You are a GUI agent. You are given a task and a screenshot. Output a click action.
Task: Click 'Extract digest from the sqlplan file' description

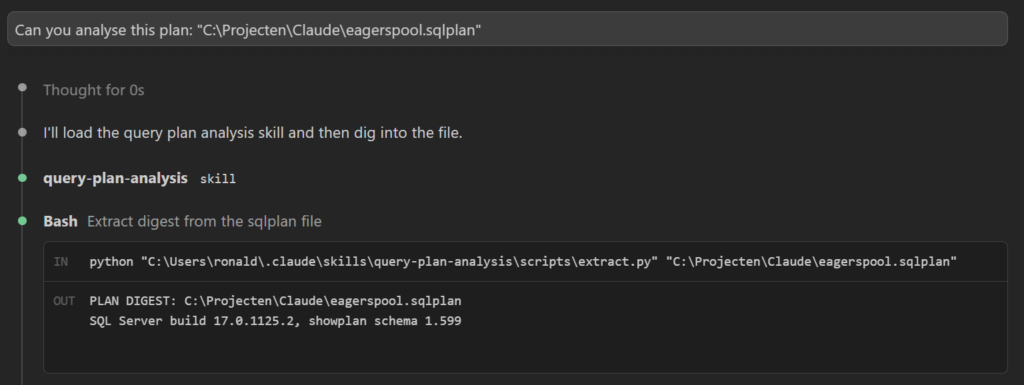[x=204, y=222]
